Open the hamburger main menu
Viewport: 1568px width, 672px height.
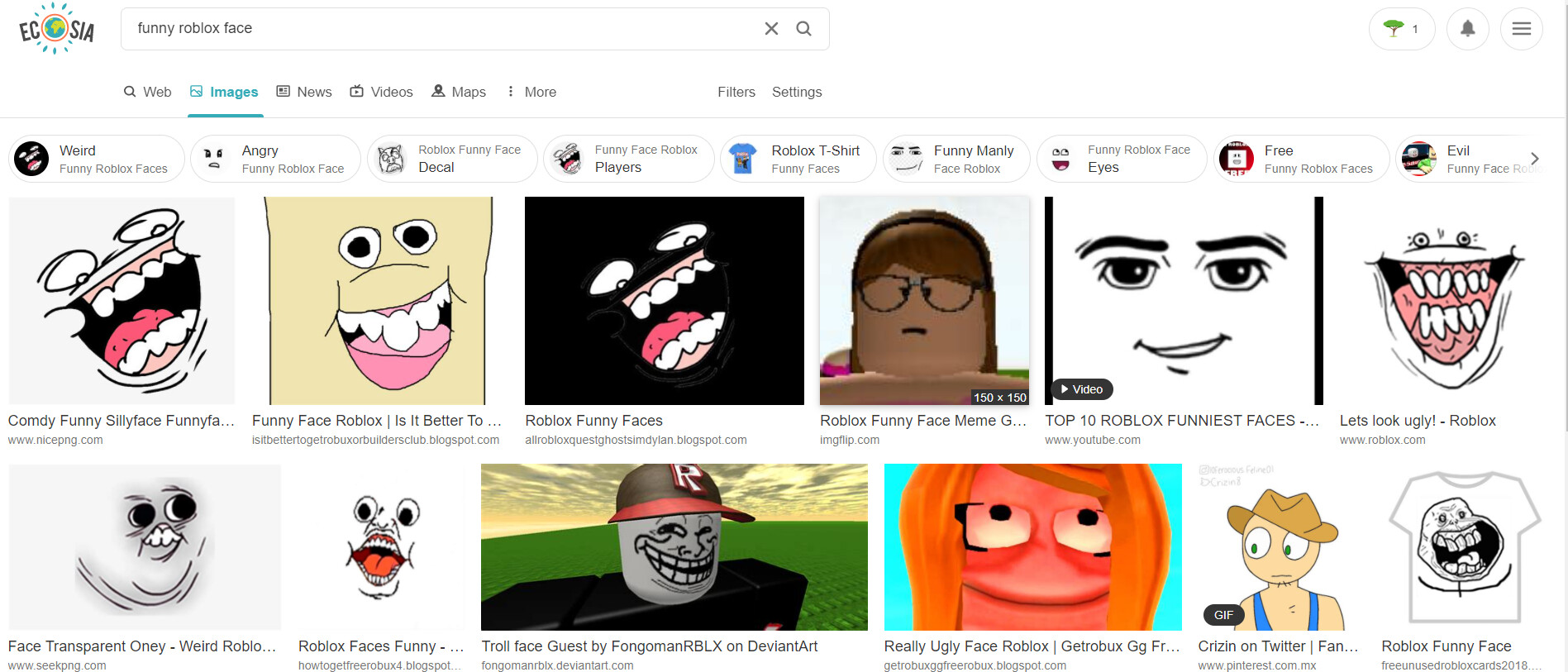[x=1522, y=29]
